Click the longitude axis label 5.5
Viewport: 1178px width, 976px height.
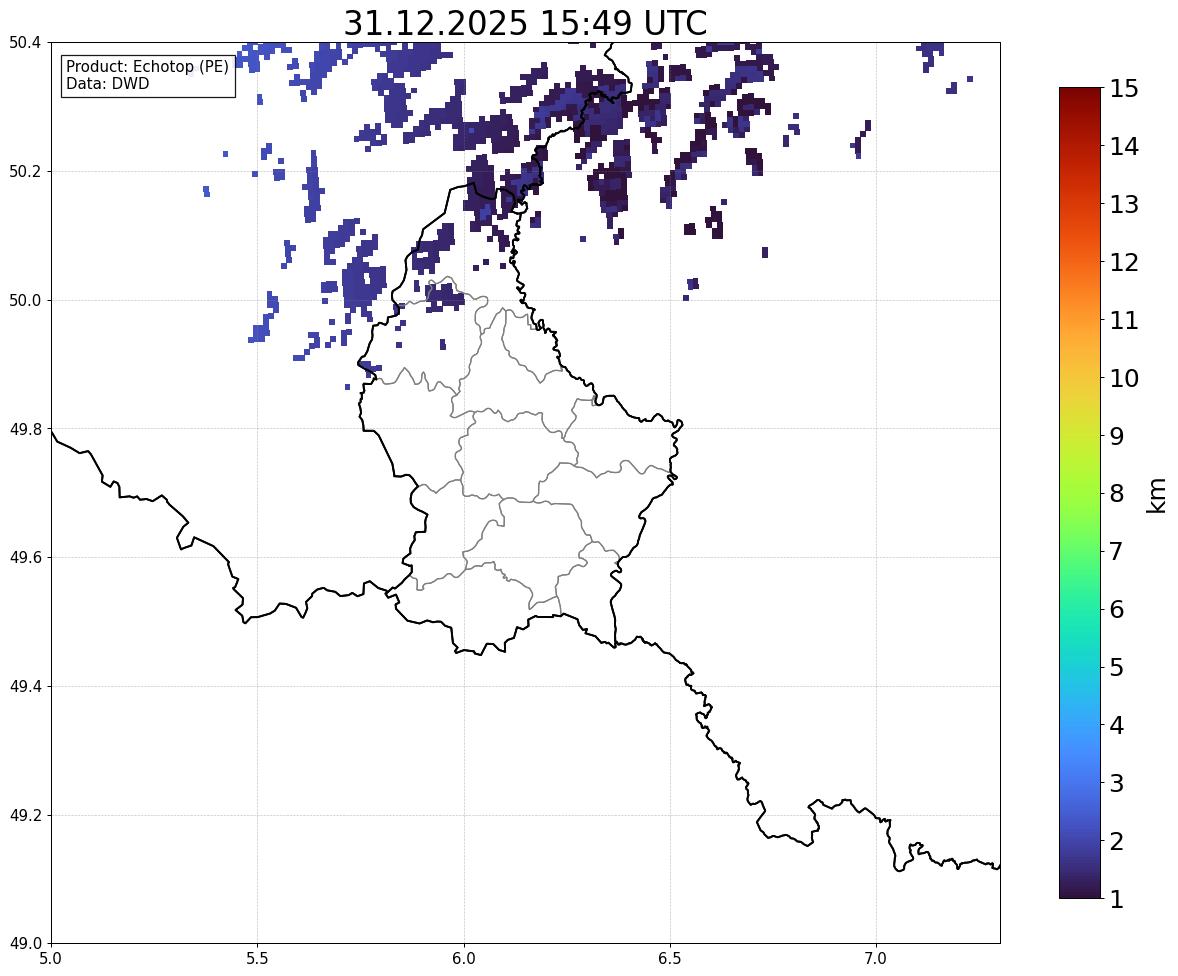257,959
